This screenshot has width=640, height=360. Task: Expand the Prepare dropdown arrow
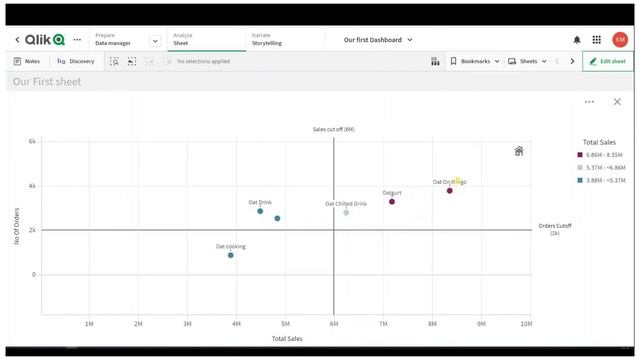pos(155,41)
